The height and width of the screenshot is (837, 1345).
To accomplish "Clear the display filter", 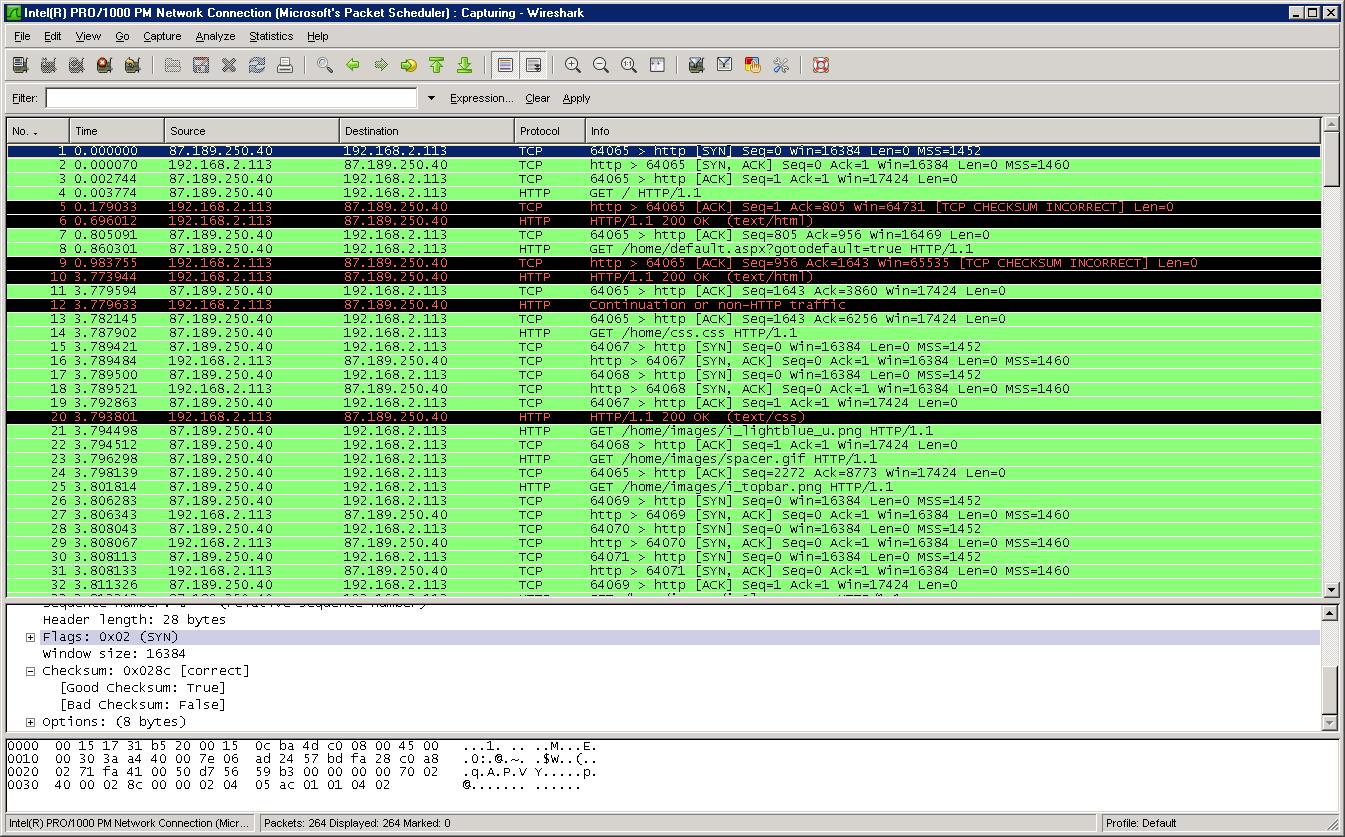I will [538, 98].
